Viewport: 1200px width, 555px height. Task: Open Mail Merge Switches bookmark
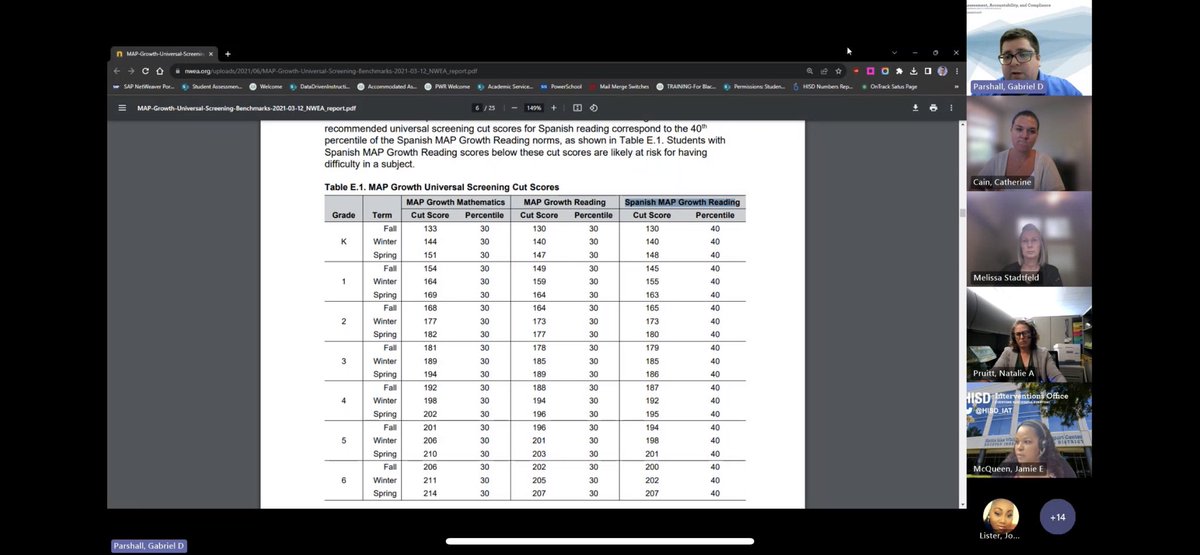click(x=621, y=87)
